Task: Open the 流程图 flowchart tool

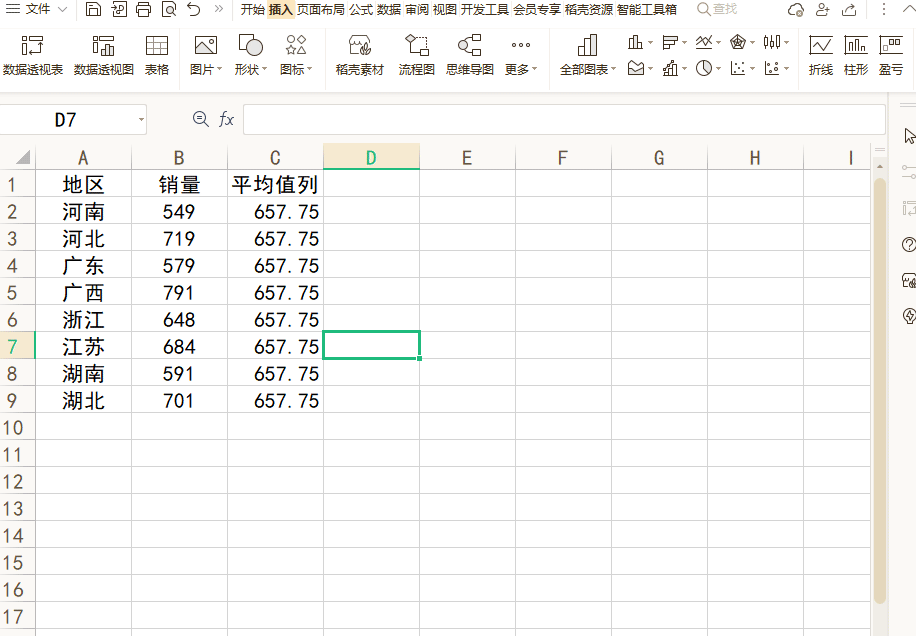Action: 416,56
